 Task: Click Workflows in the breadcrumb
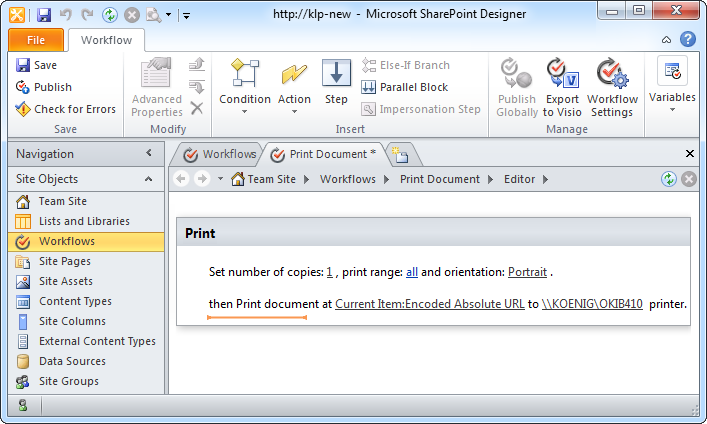click(348, 179)
